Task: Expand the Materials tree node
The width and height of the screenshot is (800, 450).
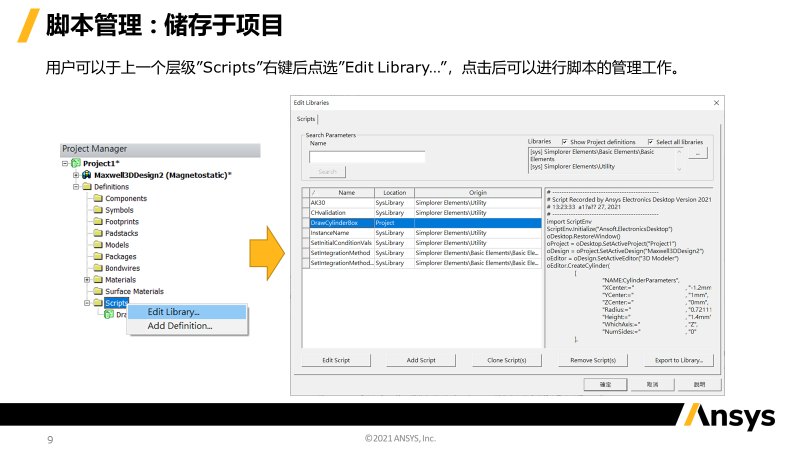Action: coord(87,280)
